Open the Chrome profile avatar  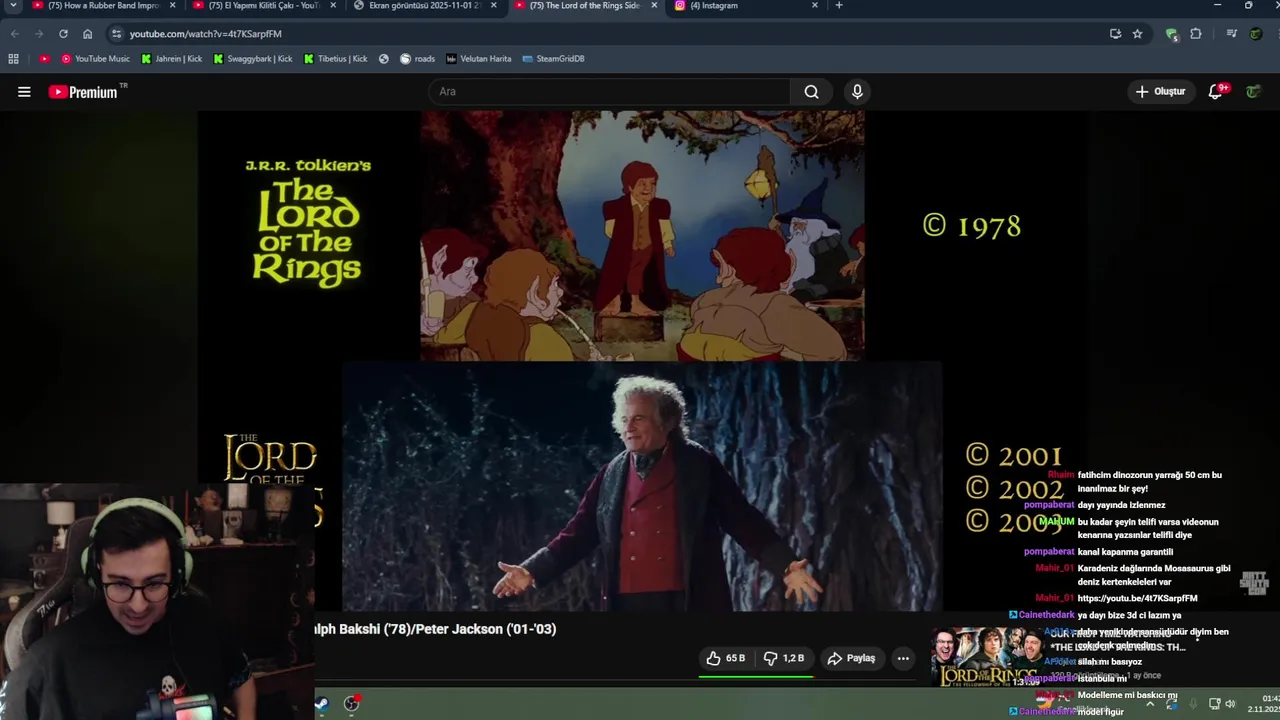[x=1256, y=33]
